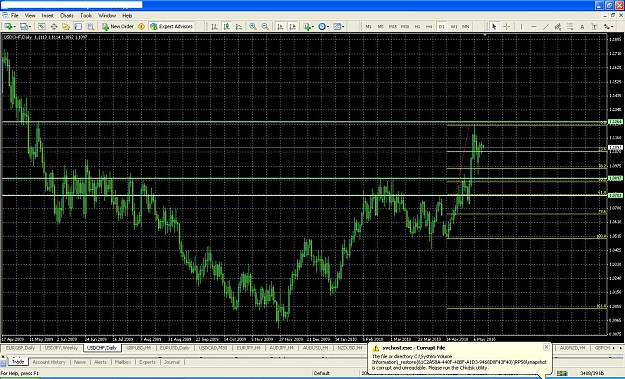The width and height of the screenshot is (625, 379).
Task: Open the Tools menu
Action: pyautogui.click(x=86, y=16)
